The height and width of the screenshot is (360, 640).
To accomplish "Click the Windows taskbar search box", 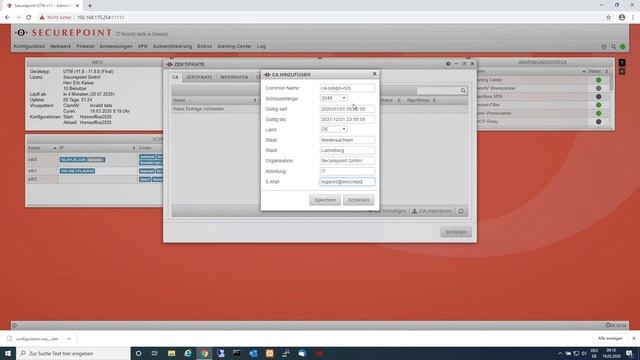I will [x=73, y=353].
